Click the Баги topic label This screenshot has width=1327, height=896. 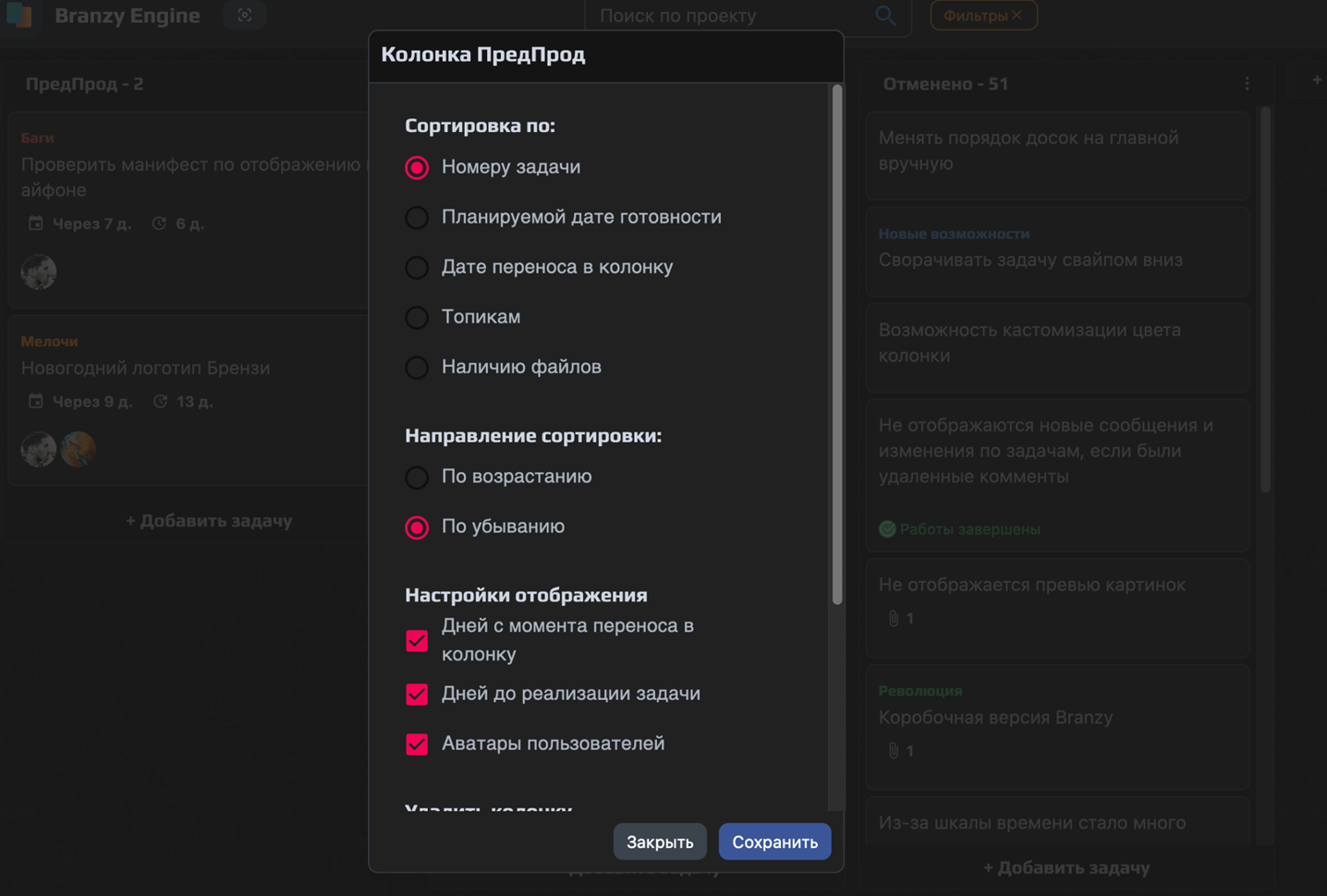pyautogui.click(x=37, y=138)
